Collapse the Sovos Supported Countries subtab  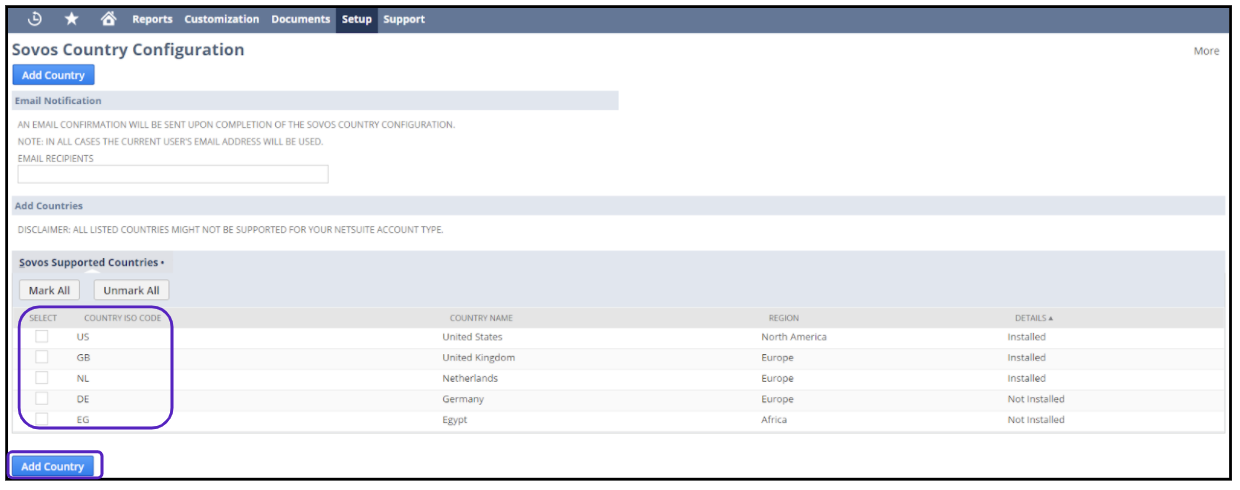point(91,262)
